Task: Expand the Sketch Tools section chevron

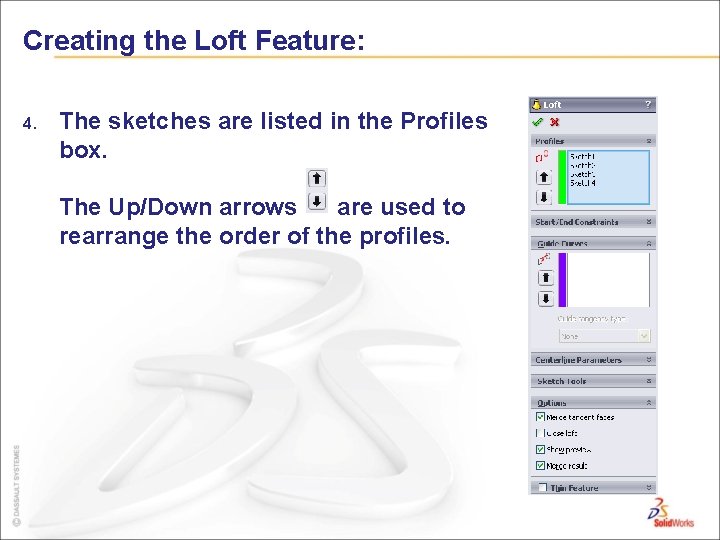Action: 649,381
